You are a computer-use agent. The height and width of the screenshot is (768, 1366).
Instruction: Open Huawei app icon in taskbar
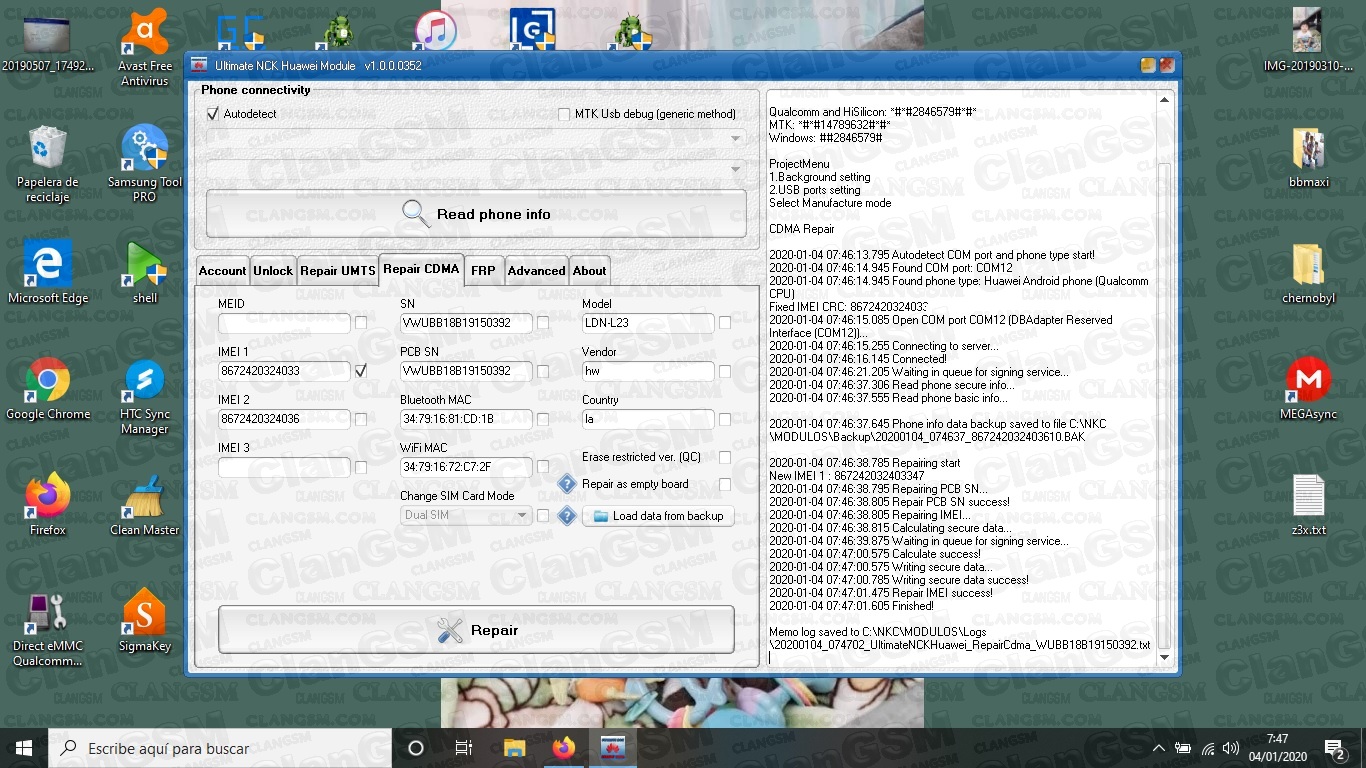pos(613,748)
